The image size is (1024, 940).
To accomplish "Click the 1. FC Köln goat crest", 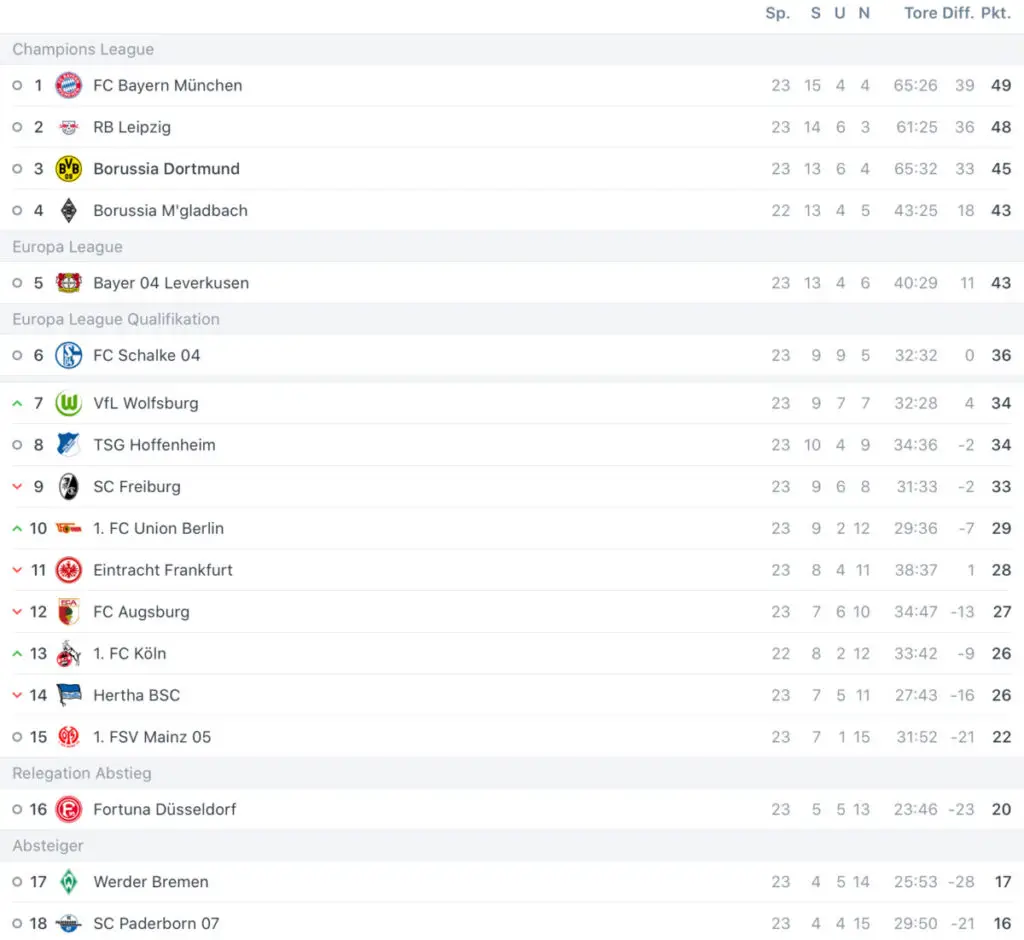I will click(69, 654).
